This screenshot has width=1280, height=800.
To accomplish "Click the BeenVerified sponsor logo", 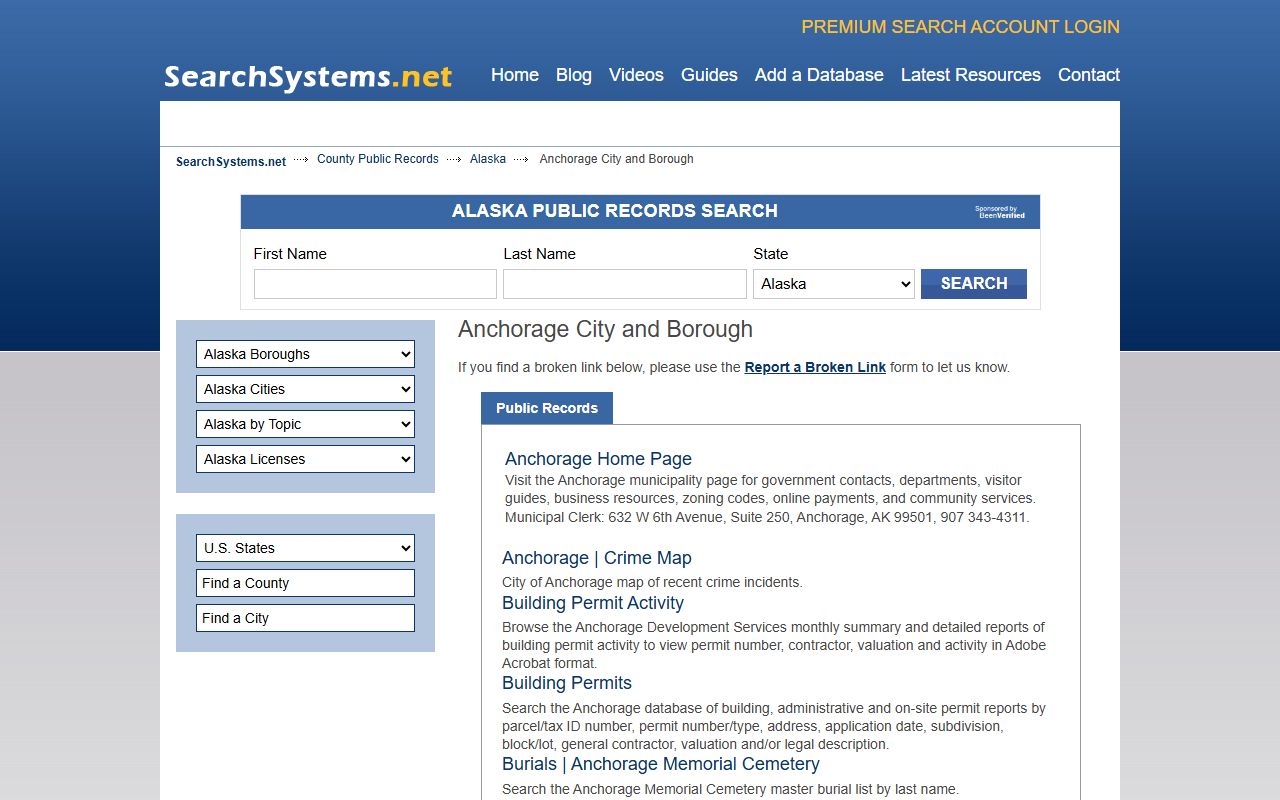I will [x=1000, y=212].
